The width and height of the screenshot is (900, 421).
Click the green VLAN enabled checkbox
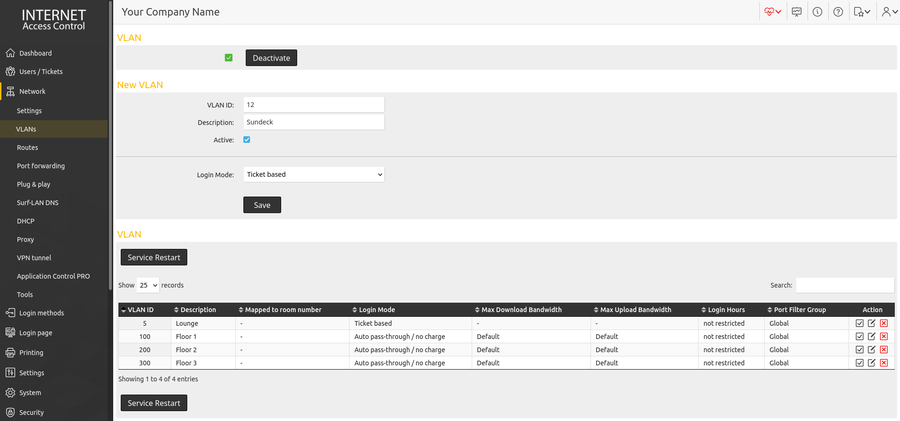click(228, 57)
